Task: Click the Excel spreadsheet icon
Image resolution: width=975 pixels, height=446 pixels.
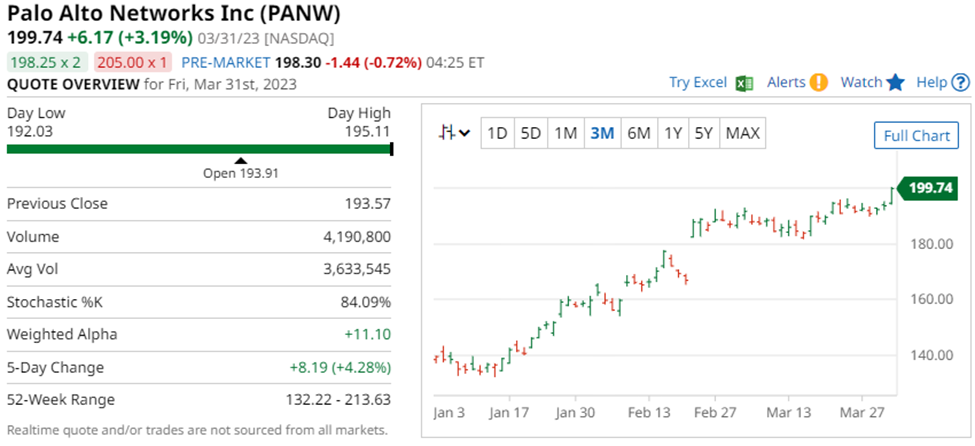Action: 744,83
